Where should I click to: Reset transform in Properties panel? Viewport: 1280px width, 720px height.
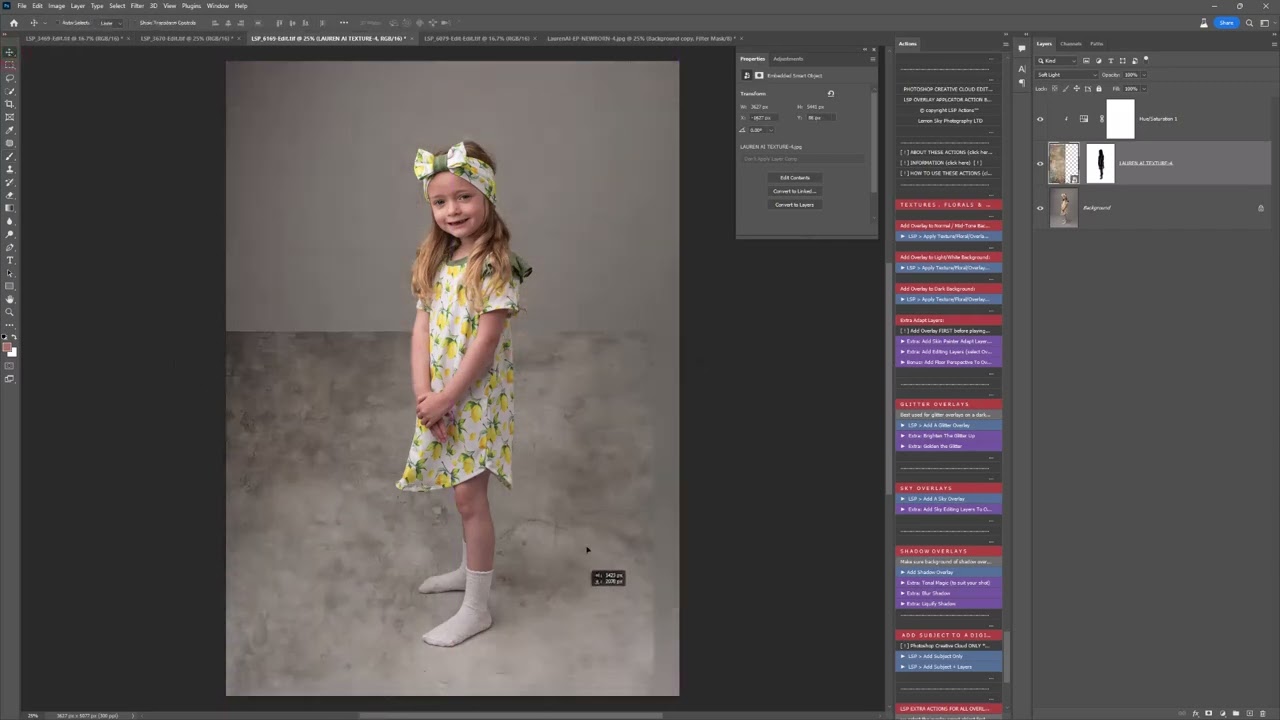pyautogui.click(x=830, y=93)
